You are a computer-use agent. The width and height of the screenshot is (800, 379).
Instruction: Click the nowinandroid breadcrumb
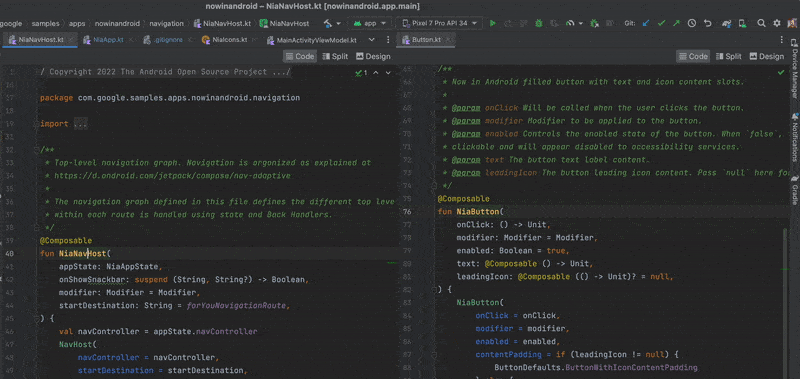(117, 23)
